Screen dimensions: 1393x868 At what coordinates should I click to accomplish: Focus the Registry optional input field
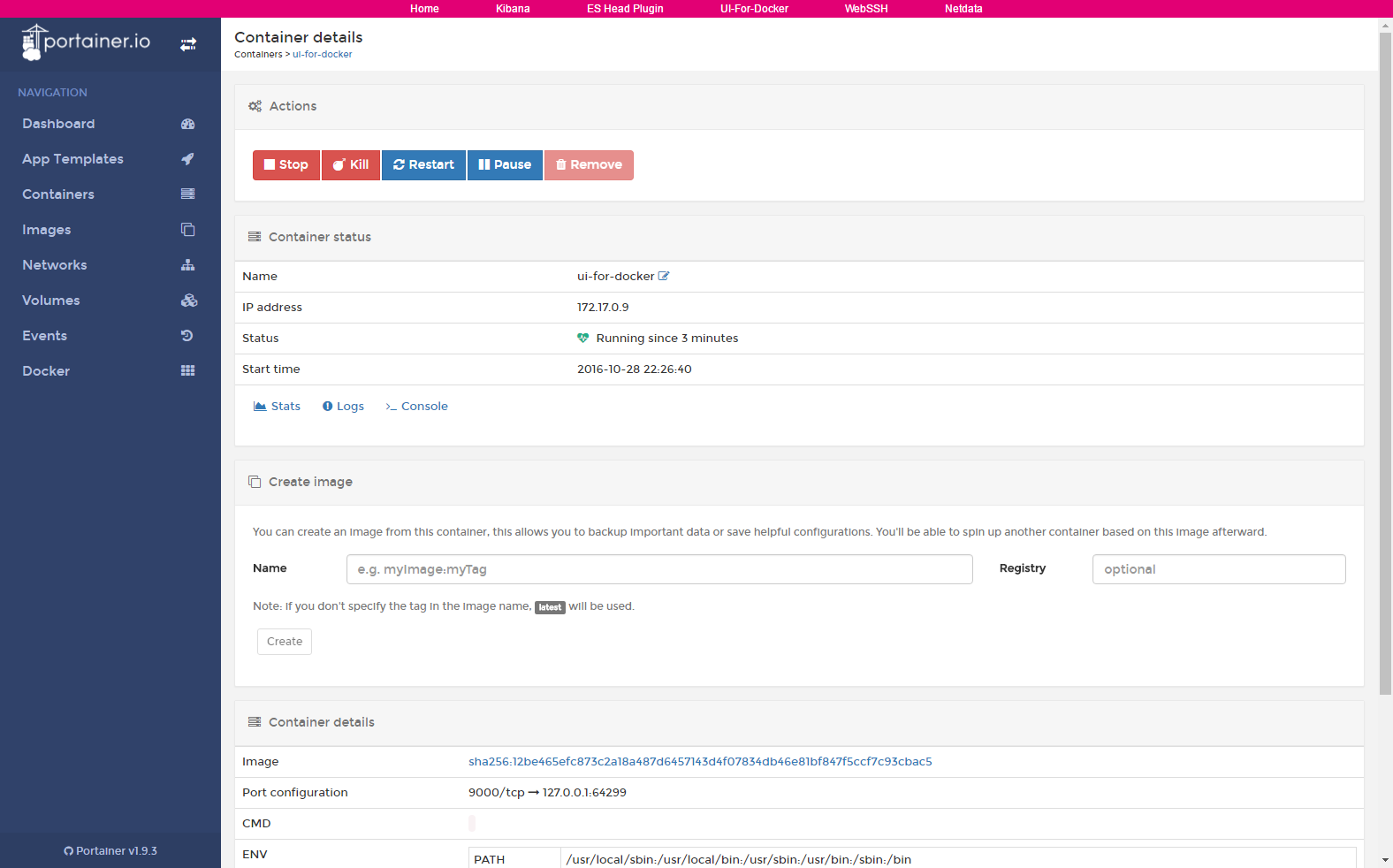(x=1219, y=569)
